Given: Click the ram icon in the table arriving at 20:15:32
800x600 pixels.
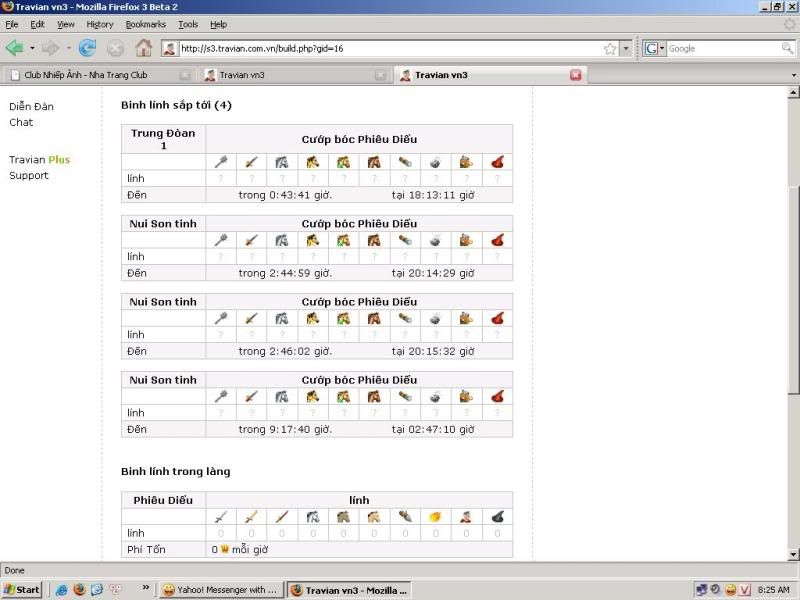Looking at the screenshot, I should click(x=405, y=318).
